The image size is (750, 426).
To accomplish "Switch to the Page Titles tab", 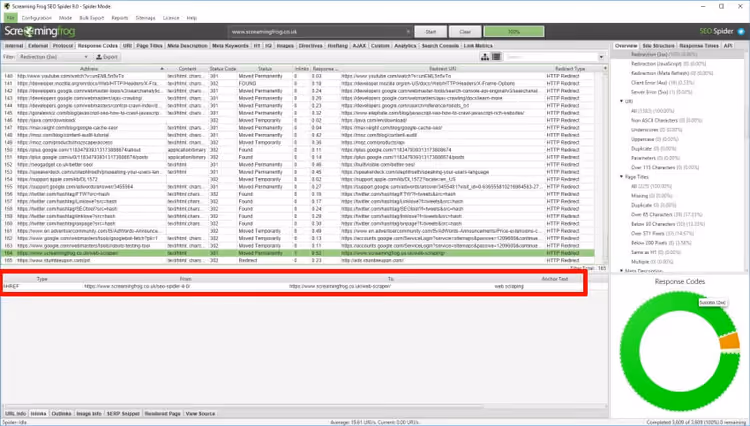I will click(149, 46).
